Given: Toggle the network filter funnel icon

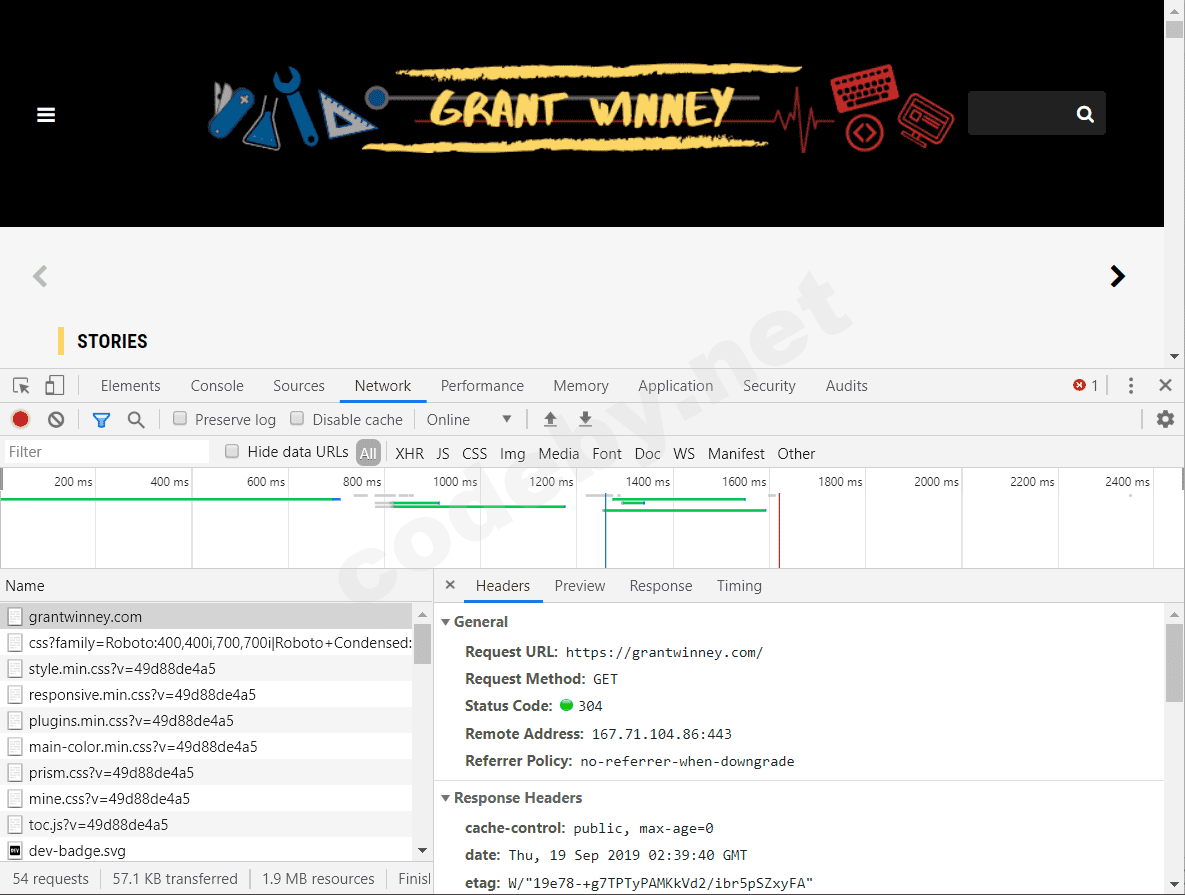Looking at the screenshot, I should [101, 420].
